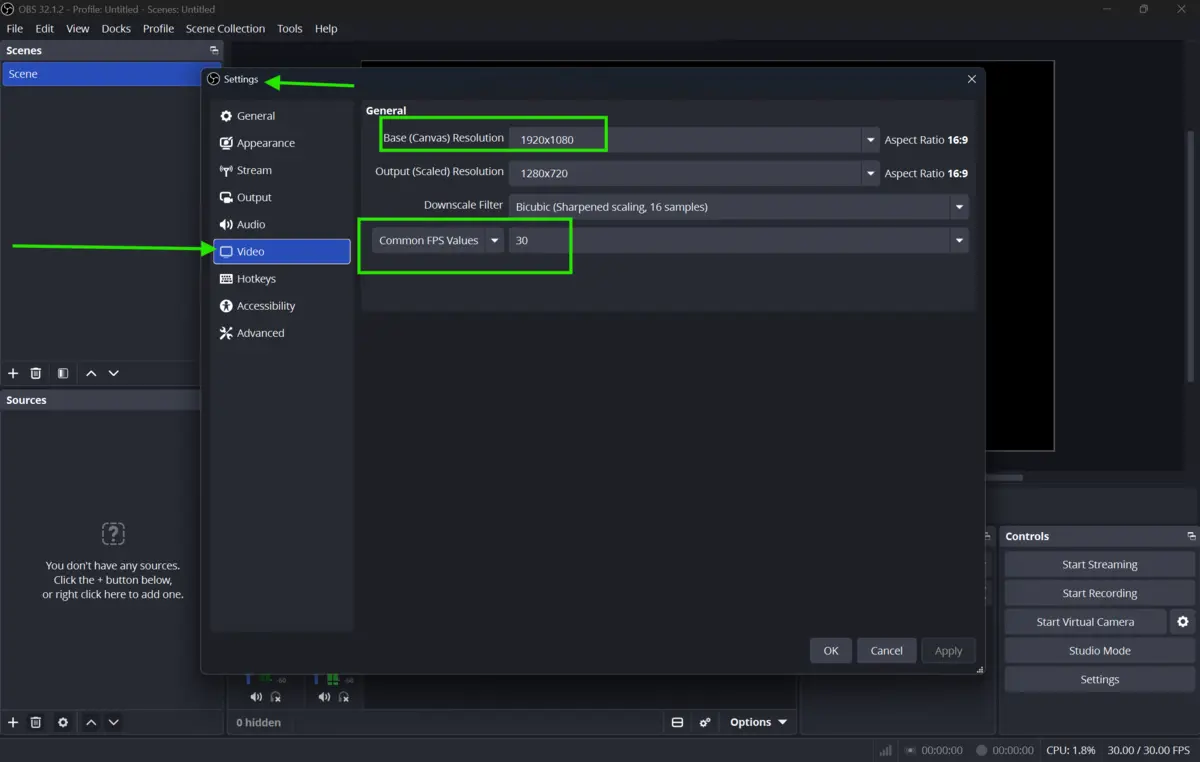Open the Hotkeys settings category
Image resolution: width=1200 pixels, height=762 pixels.
(x=281, y=279)
